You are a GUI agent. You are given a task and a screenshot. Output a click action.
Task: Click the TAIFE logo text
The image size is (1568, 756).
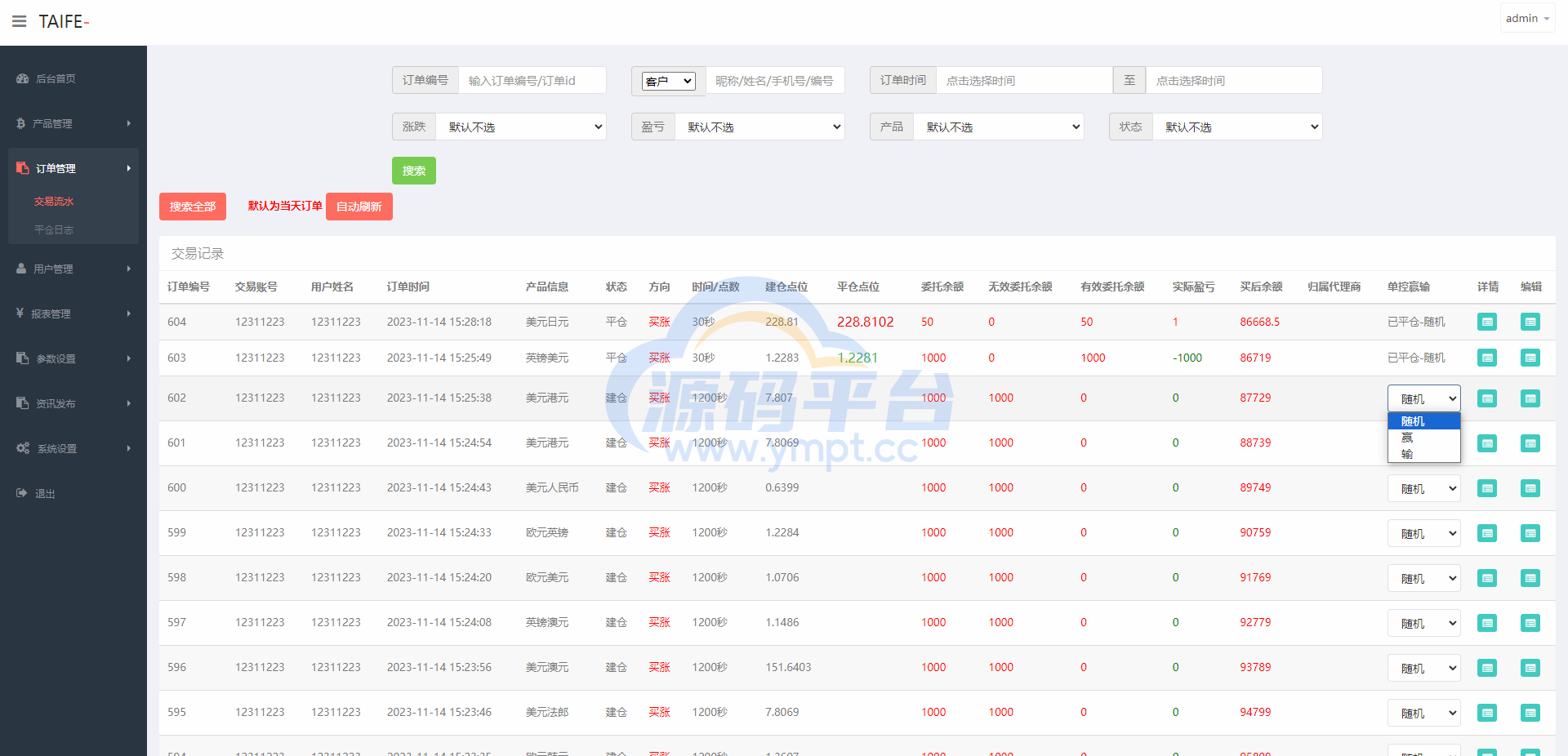(x=64, y=21)
